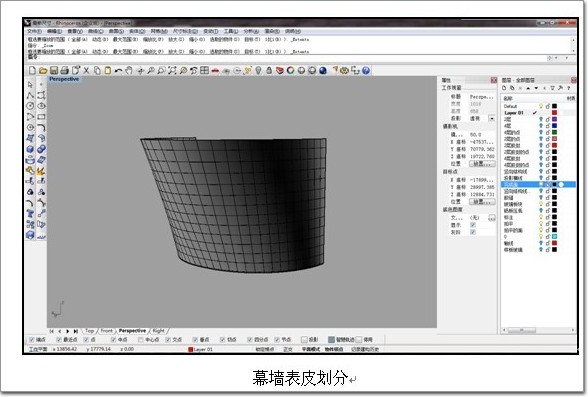Viewport: 588px width, 397px height.
Task: Click the 放置 button under camera position
Action: coord(482,164)
